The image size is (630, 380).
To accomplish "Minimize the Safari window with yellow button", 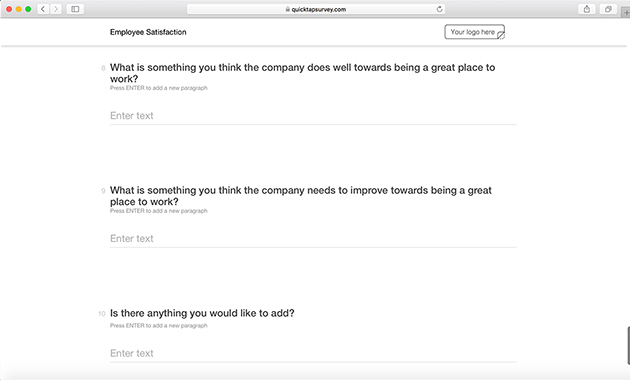I will coord(18,9).
